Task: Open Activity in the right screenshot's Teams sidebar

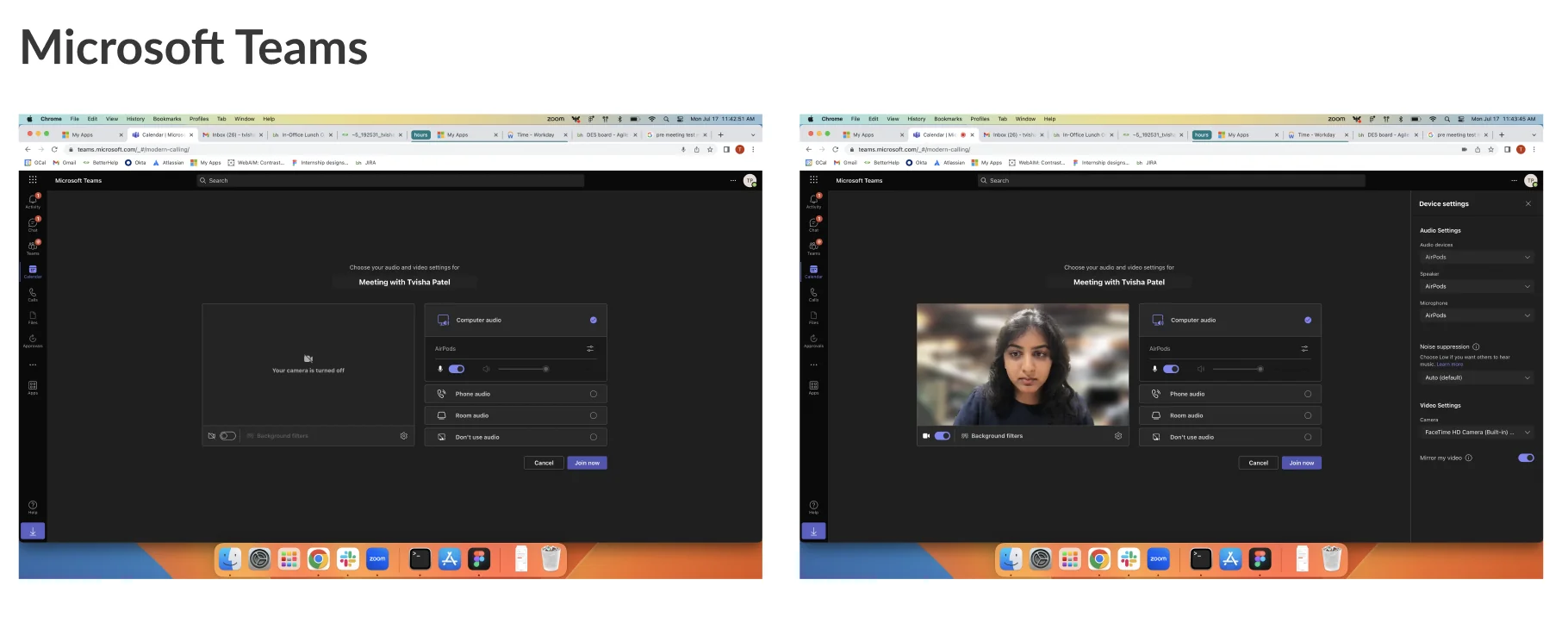Action: (813, 201)
